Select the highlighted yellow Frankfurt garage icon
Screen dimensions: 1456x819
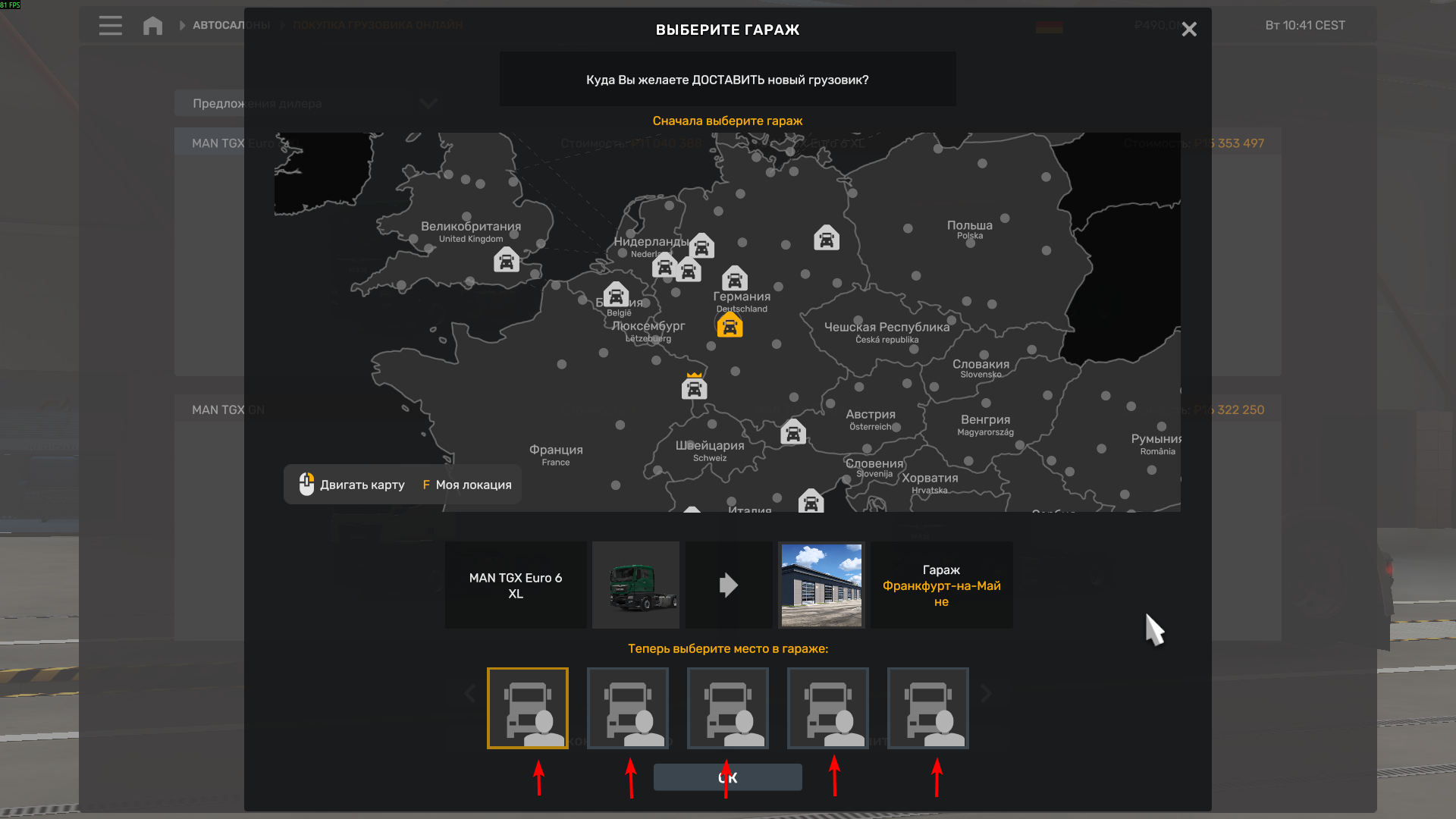click(x=730, y=325)
